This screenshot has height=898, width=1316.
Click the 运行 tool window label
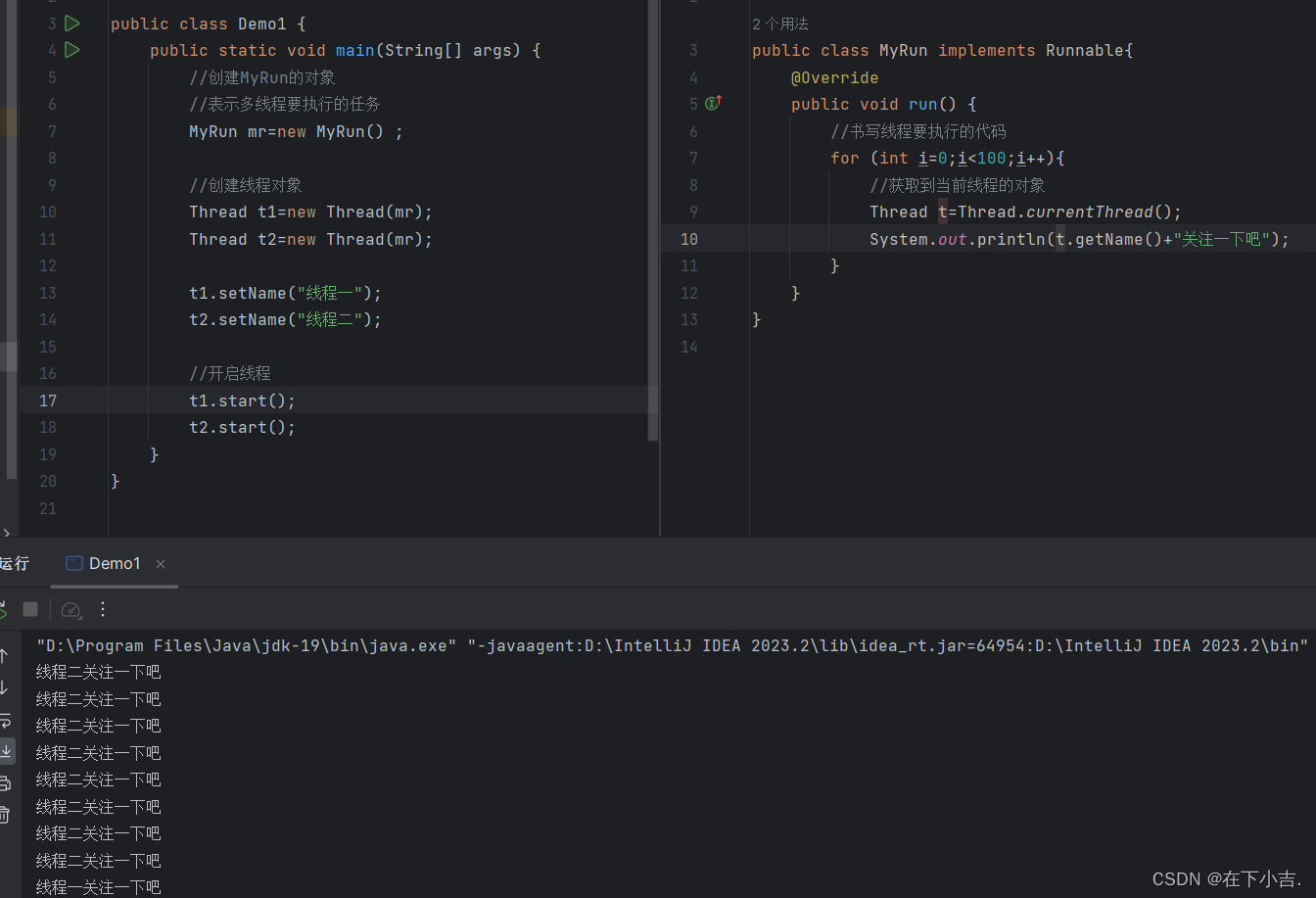pyautogui.click(x=15, y=563)
